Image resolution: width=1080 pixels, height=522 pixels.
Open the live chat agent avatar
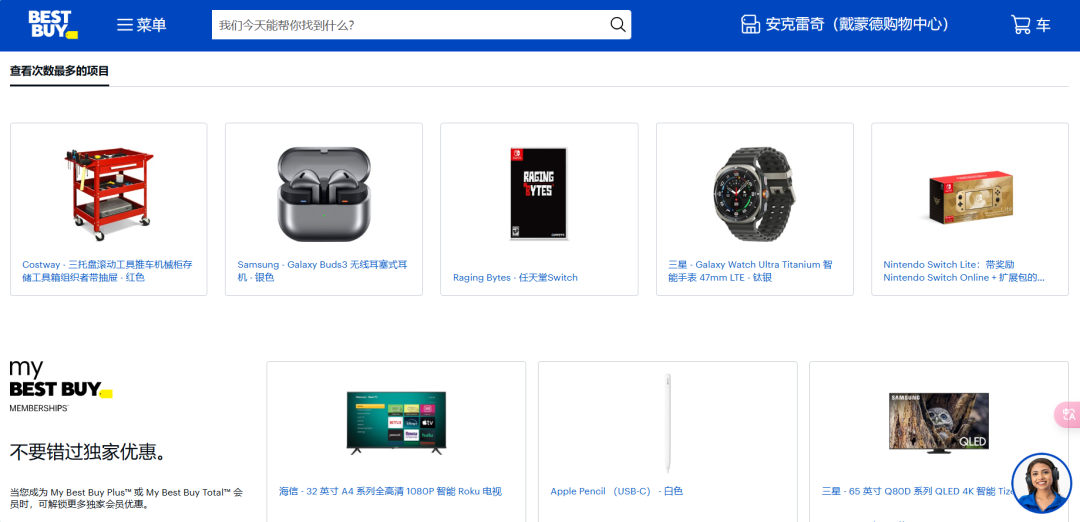click(1041, 483)
